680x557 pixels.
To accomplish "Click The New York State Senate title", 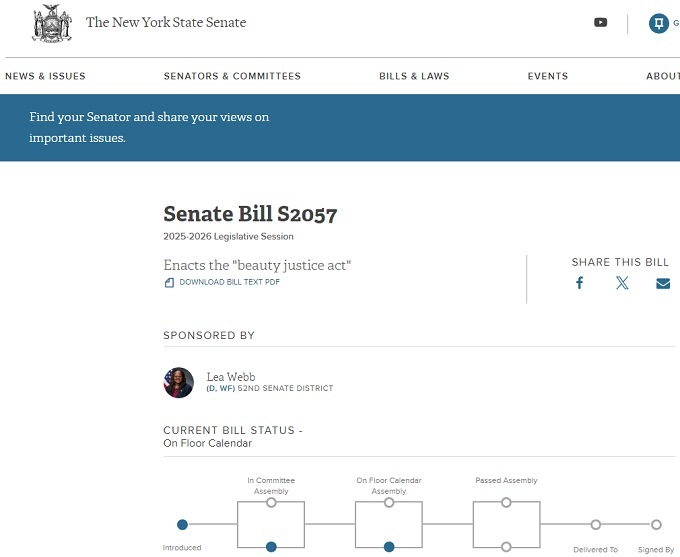I will click(x=166, y=22).
